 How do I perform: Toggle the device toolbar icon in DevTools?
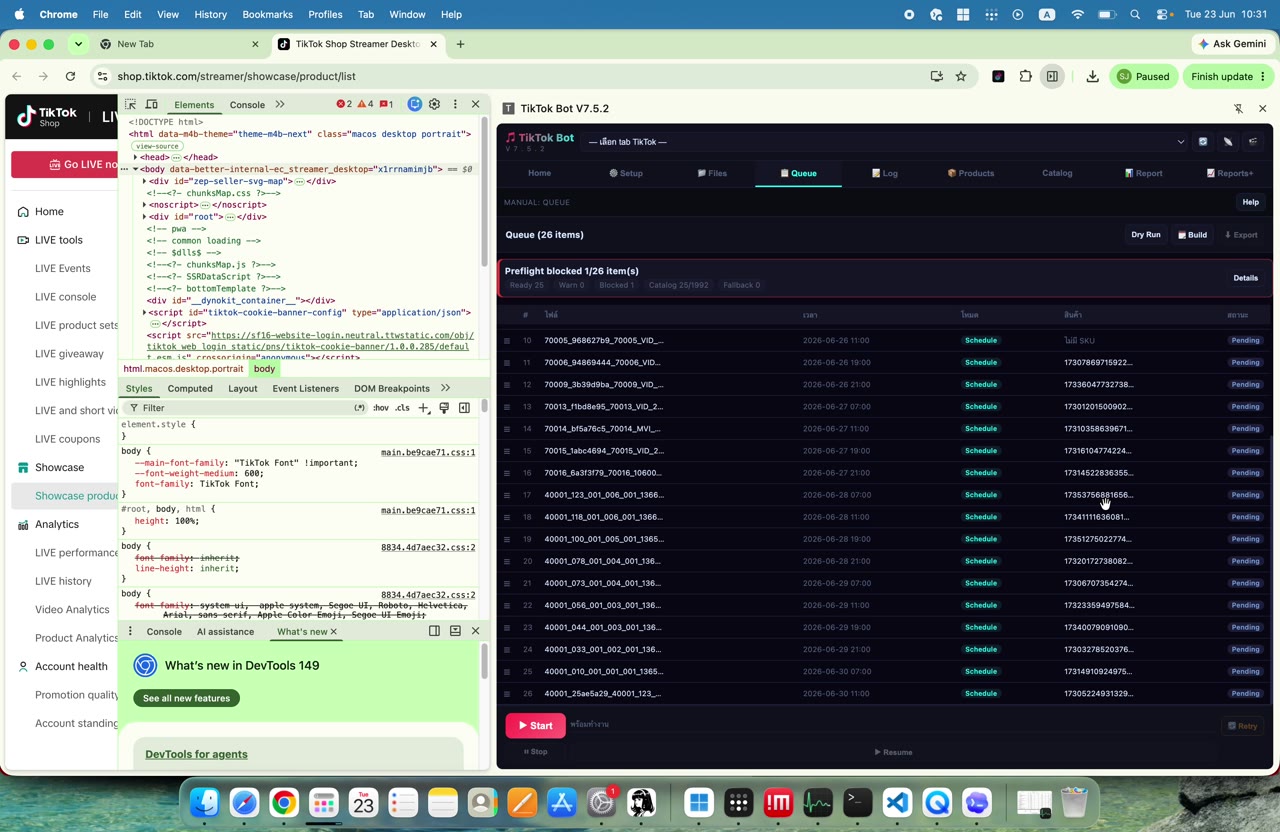click(152, 104)
